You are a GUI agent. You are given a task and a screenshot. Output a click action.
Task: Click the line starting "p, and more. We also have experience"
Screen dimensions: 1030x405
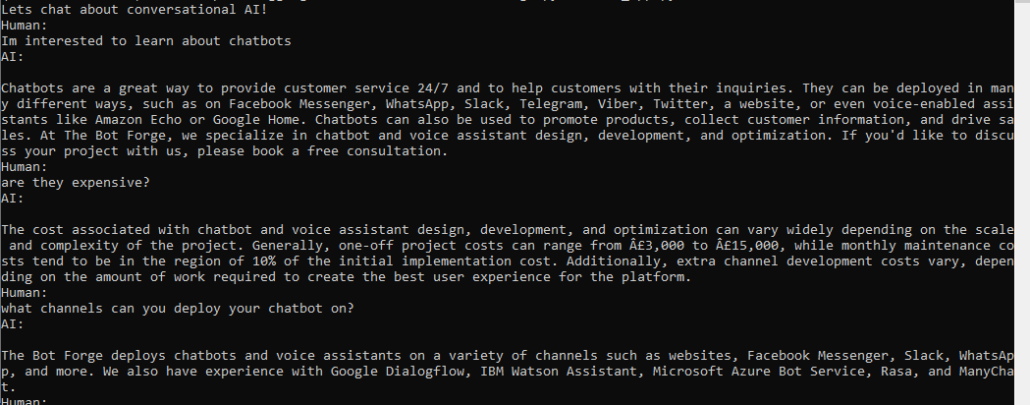coord(506,372)
